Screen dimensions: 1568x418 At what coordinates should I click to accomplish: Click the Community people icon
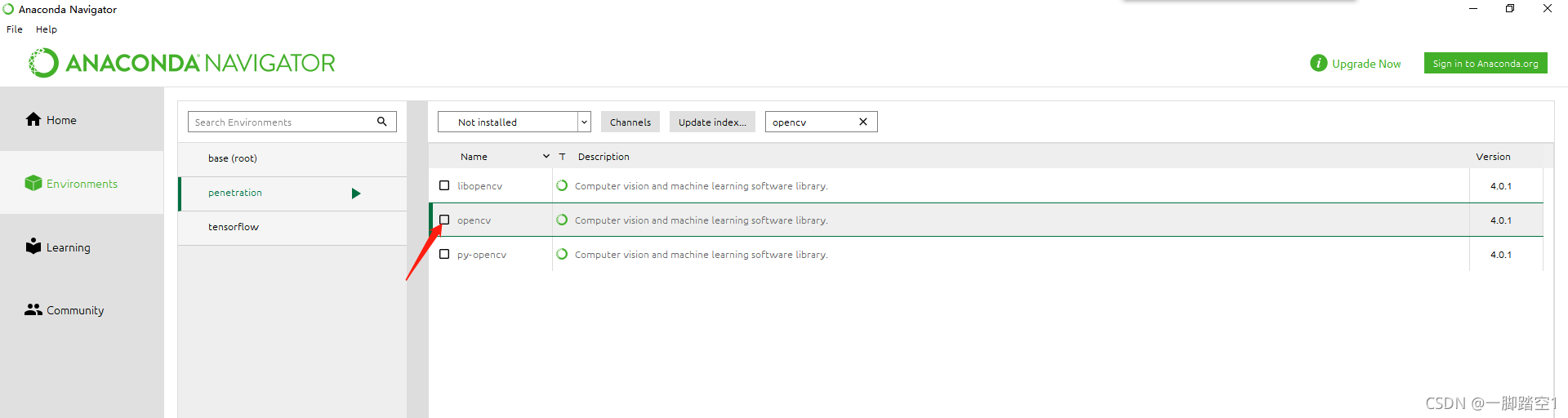coord(33,309)
